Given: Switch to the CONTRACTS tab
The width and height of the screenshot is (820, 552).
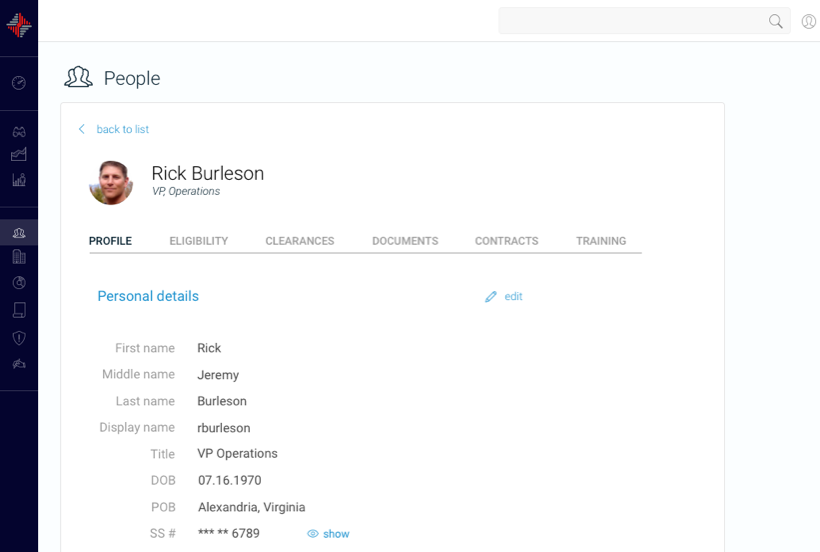Looking at the screenshot, I should [x=507, y=241].
